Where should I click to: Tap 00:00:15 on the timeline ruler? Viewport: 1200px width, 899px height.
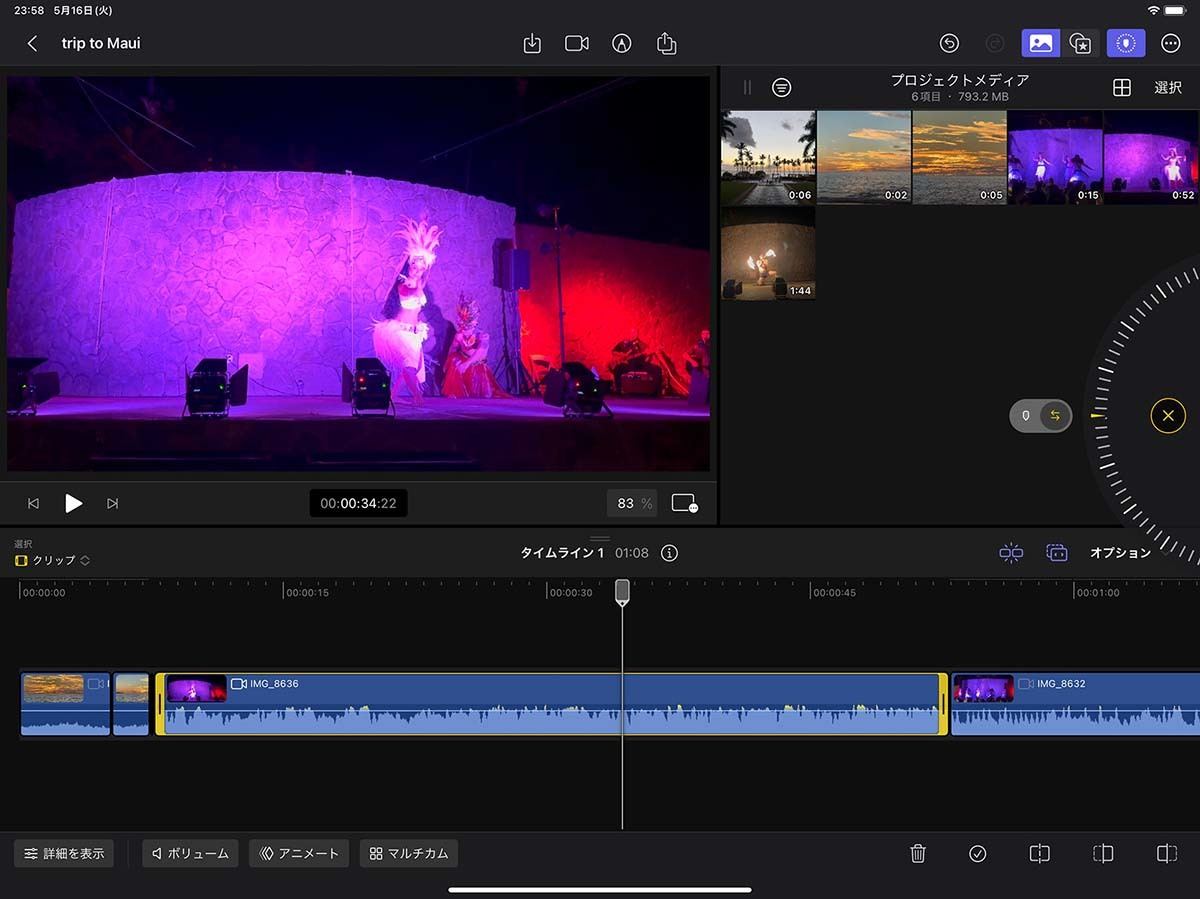point(306,593)
